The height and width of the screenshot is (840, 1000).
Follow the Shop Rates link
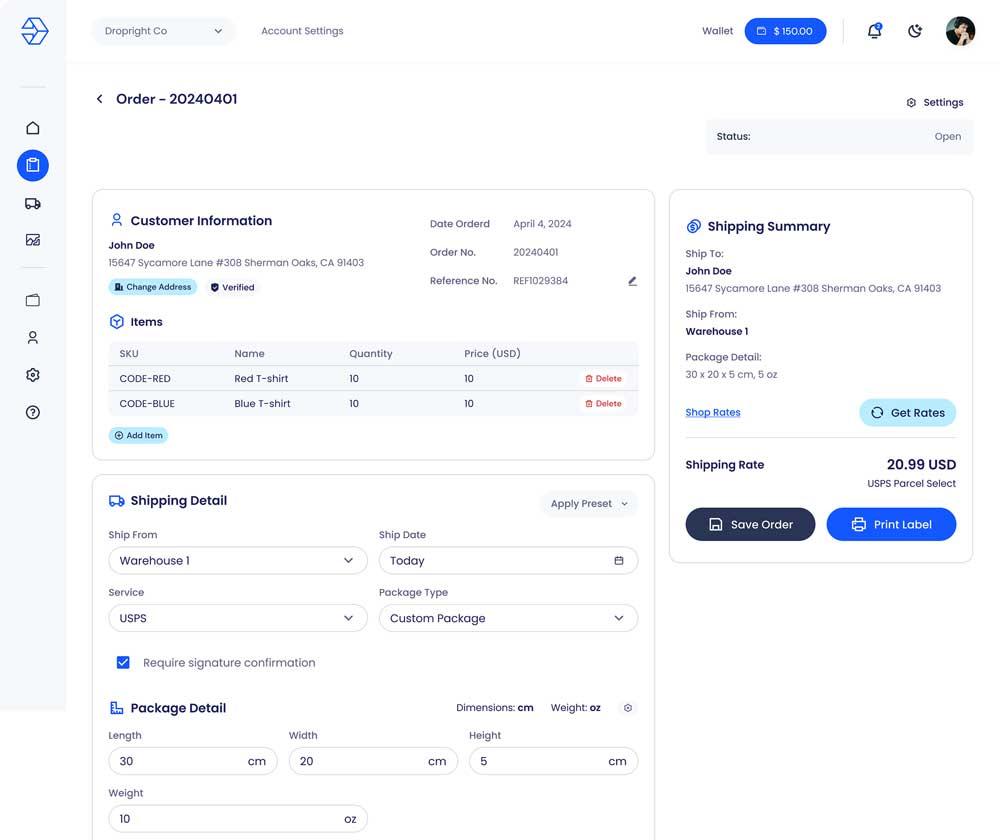pyautogui.click(x=713, y=412)
